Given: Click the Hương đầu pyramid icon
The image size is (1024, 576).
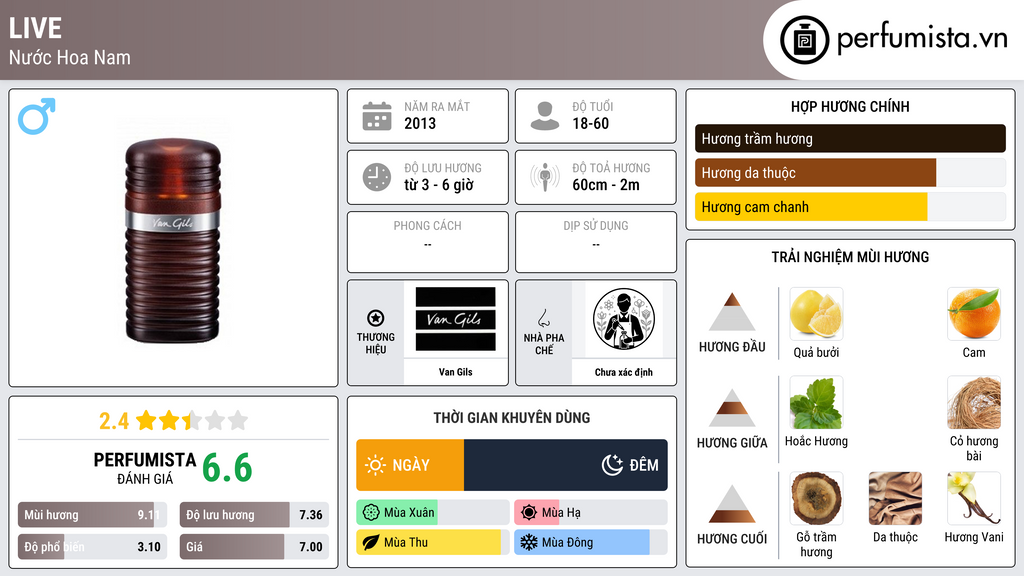Looking at the screenshot, I should (732, 312).
